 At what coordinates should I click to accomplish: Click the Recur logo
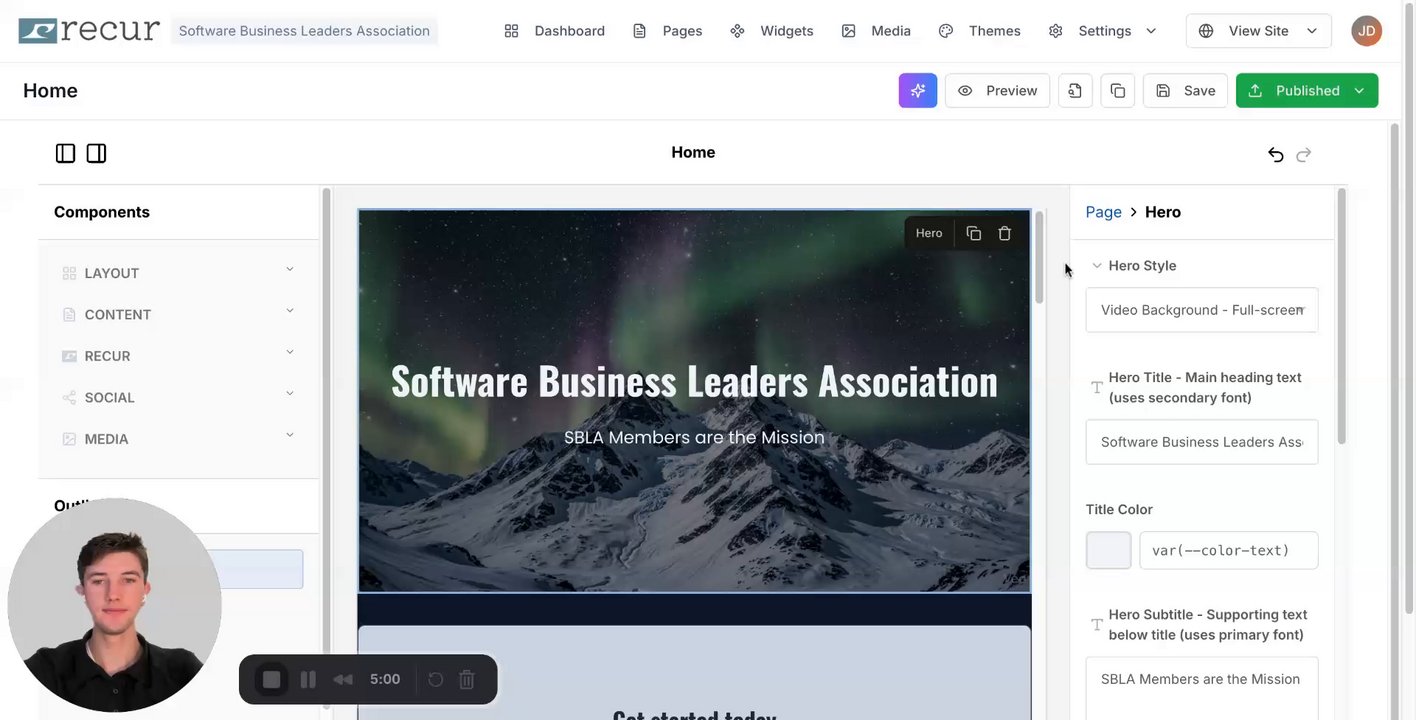[x=89, y=30]
